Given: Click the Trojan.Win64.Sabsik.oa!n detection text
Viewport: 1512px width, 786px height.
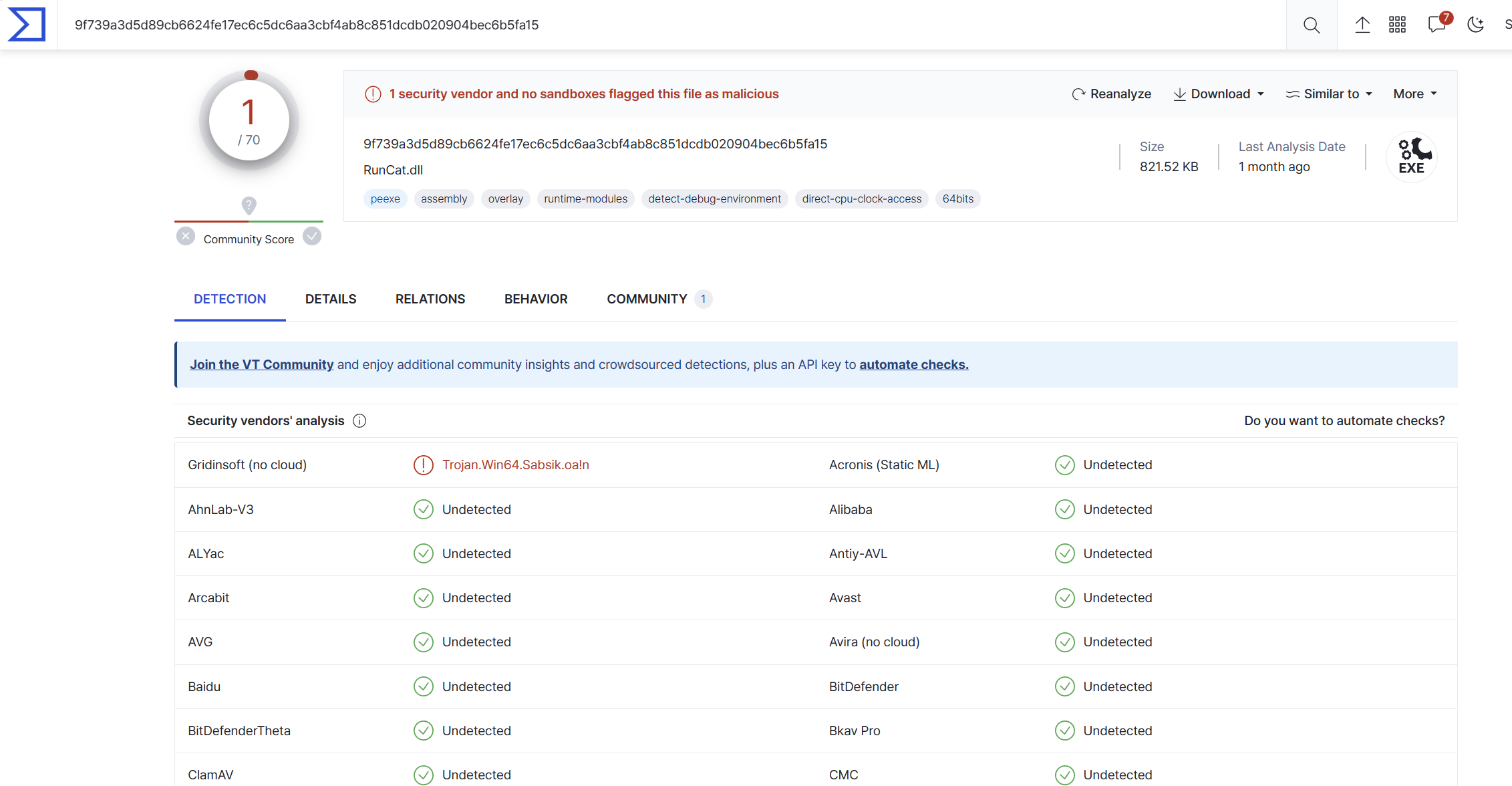Looking at the screenshot, I should pyautogui.click(x=516, y=465).
